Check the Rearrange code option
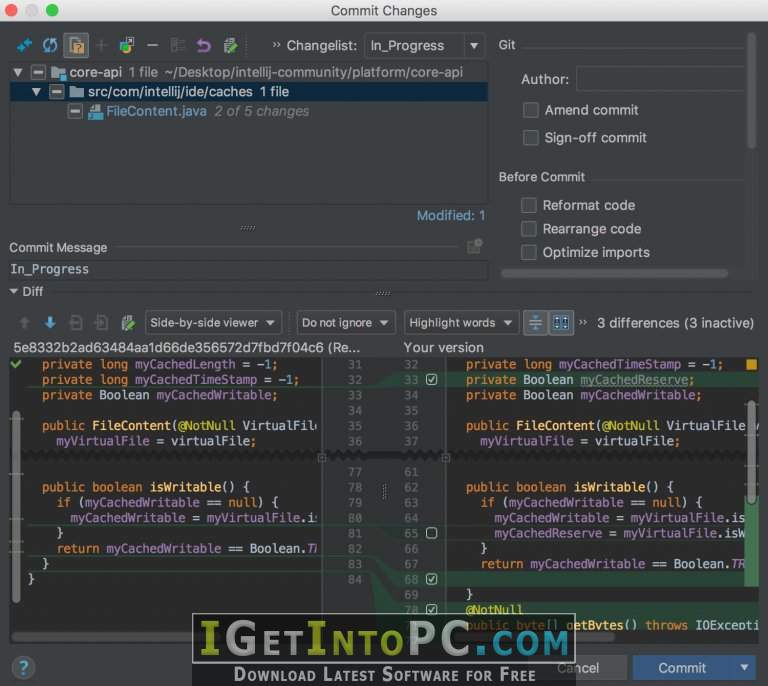The height and width of the screenshot is (686, 768). pyautogui.click(x=528, y=229)
